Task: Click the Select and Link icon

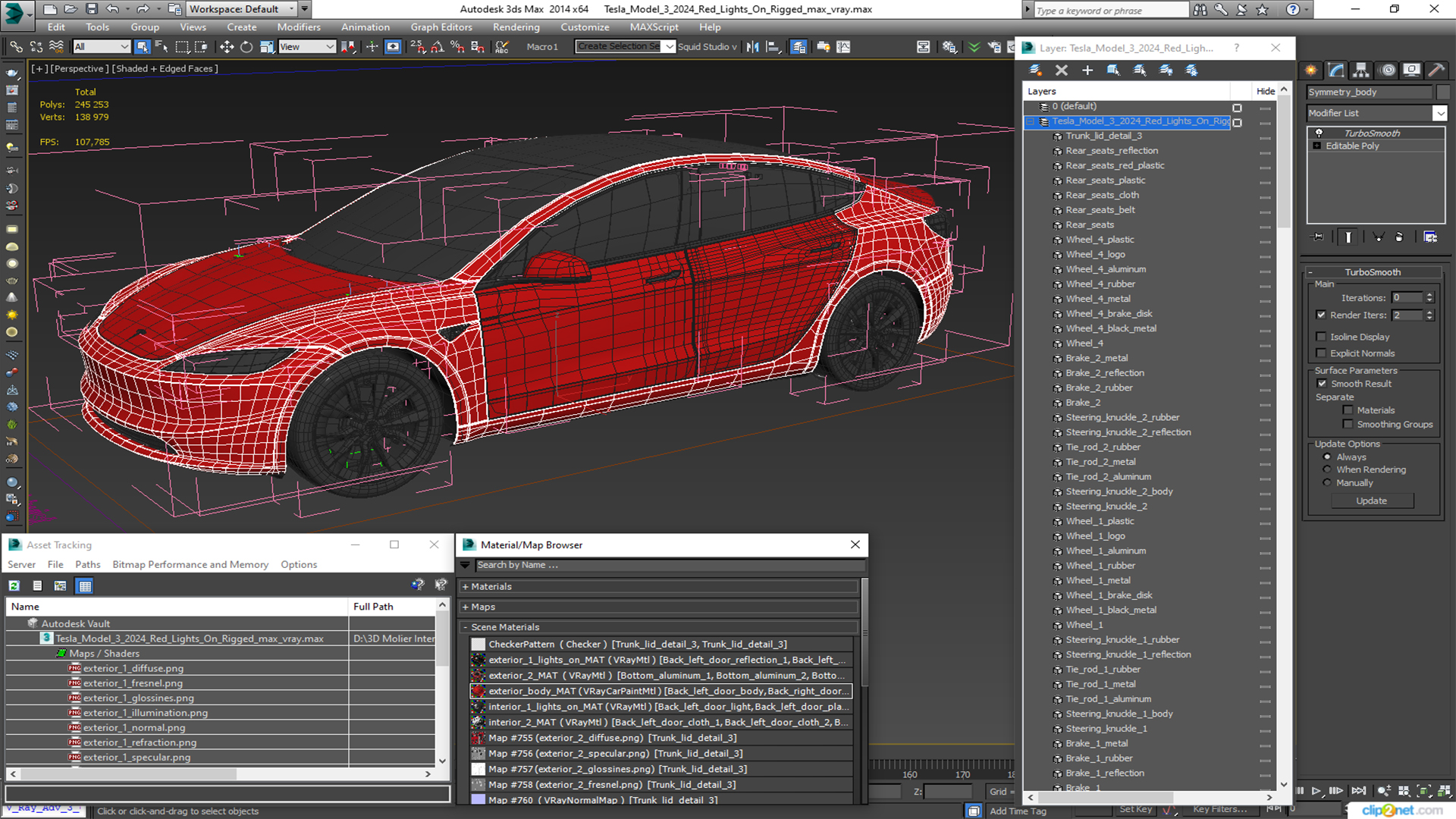Action: pos(16,47)
